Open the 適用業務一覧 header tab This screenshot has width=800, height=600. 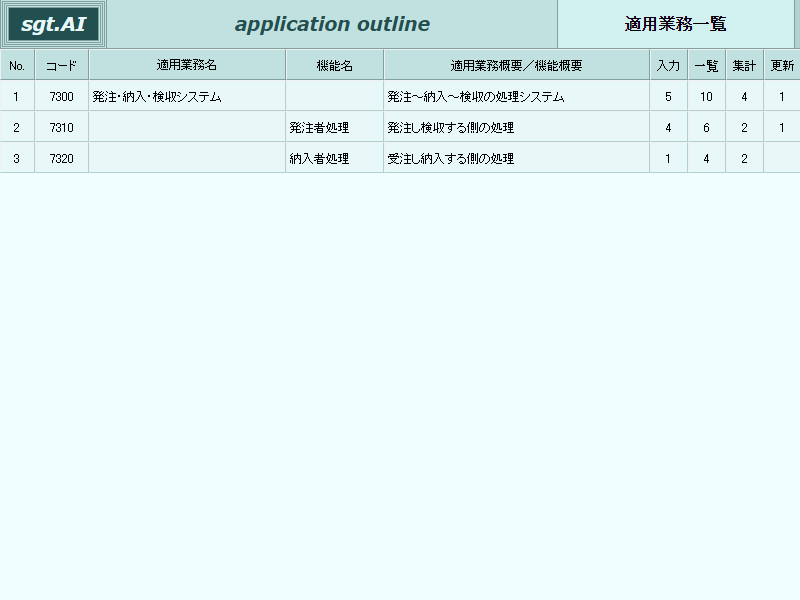coord(676,24)
